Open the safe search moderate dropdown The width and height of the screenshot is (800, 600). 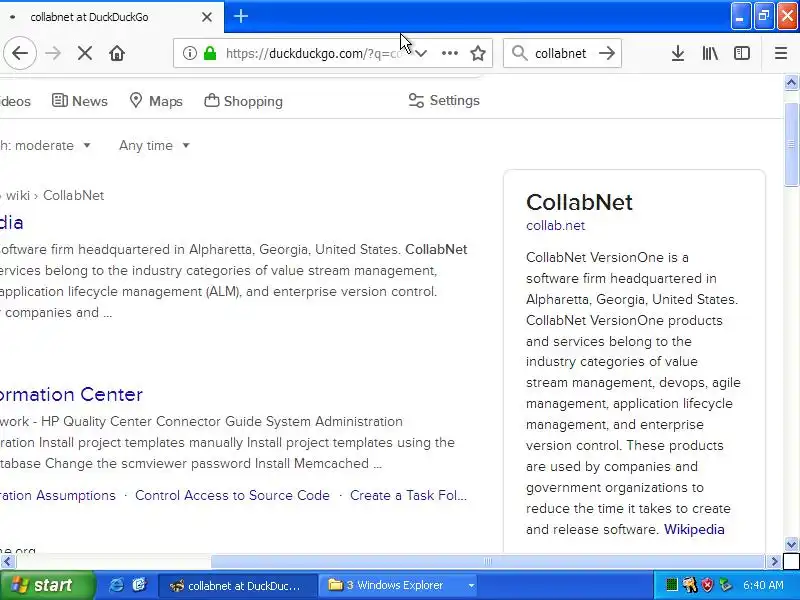[45, 145]
